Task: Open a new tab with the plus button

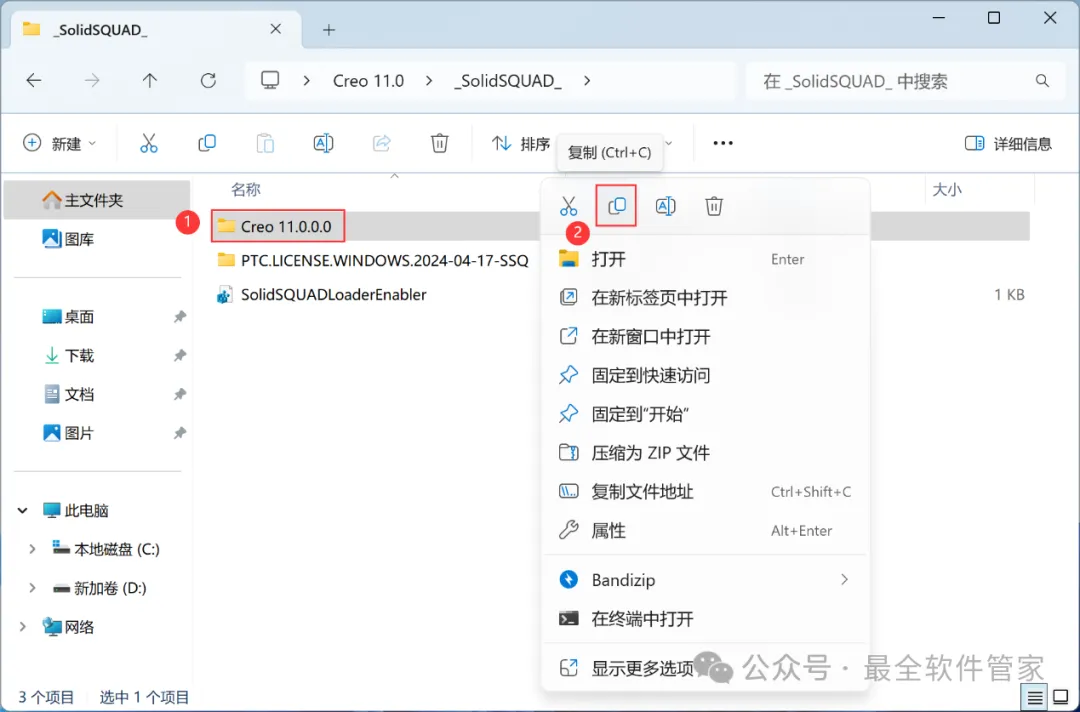Action: tap(329, 30)
